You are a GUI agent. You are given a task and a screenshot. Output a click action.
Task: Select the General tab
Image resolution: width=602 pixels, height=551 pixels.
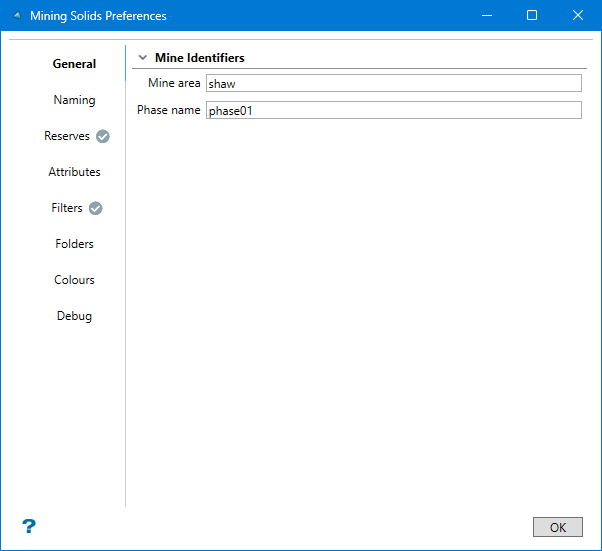[x=74, y=64]
